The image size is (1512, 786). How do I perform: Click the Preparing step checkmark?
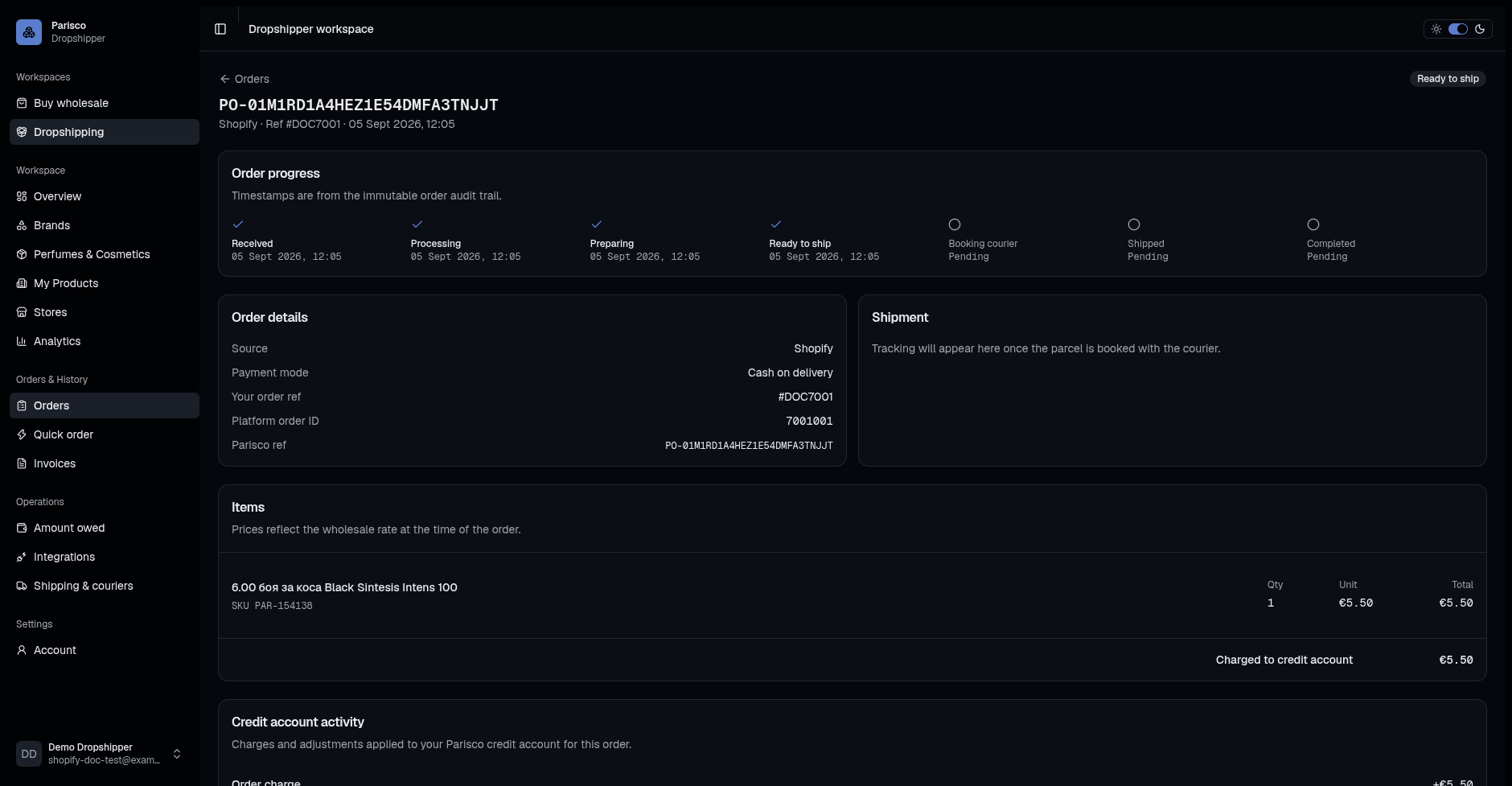596,224
